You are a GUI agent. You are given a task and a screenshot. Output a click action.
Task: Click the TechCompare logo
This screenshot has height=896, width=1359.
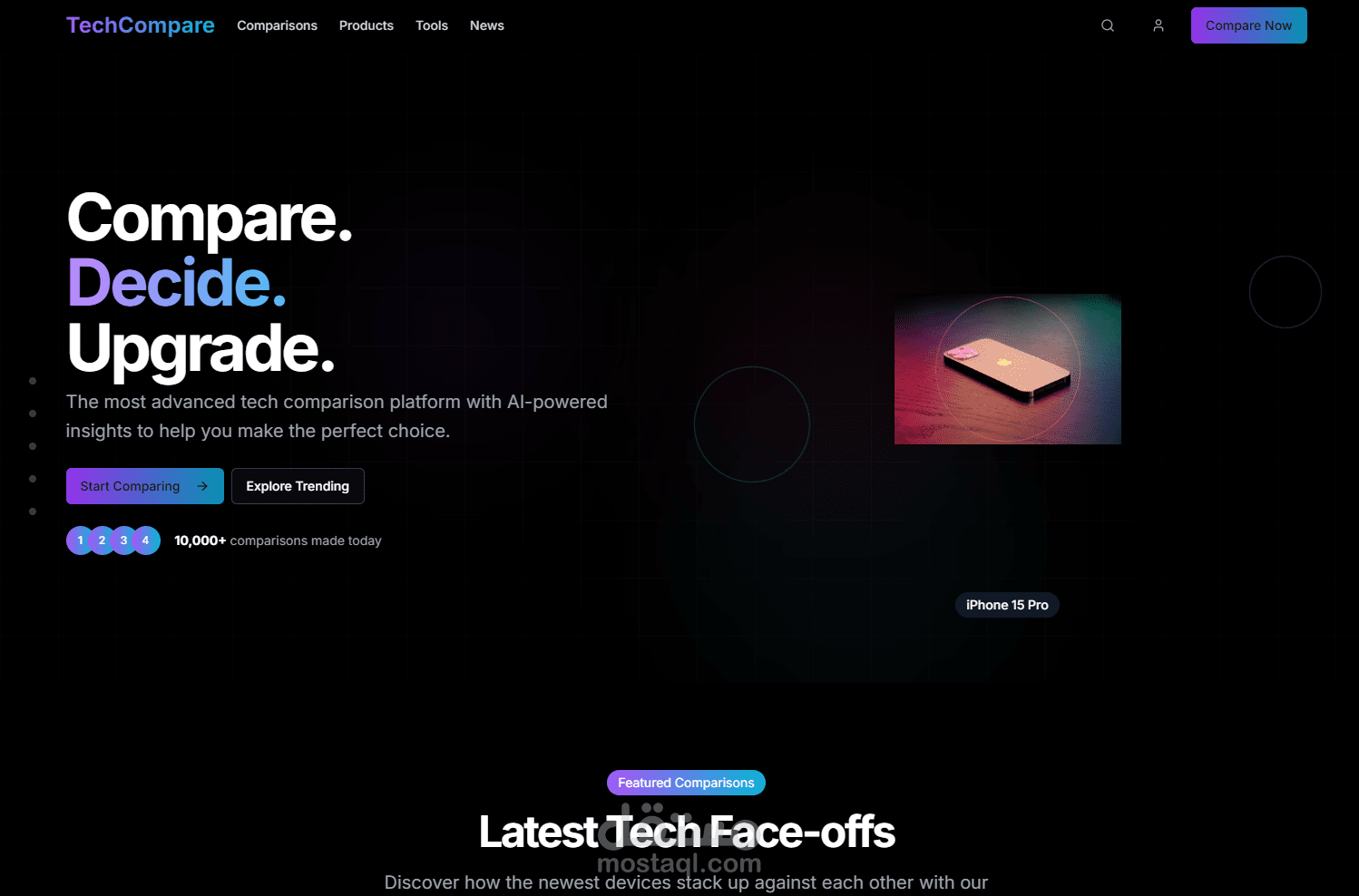(x=140, y=24)
